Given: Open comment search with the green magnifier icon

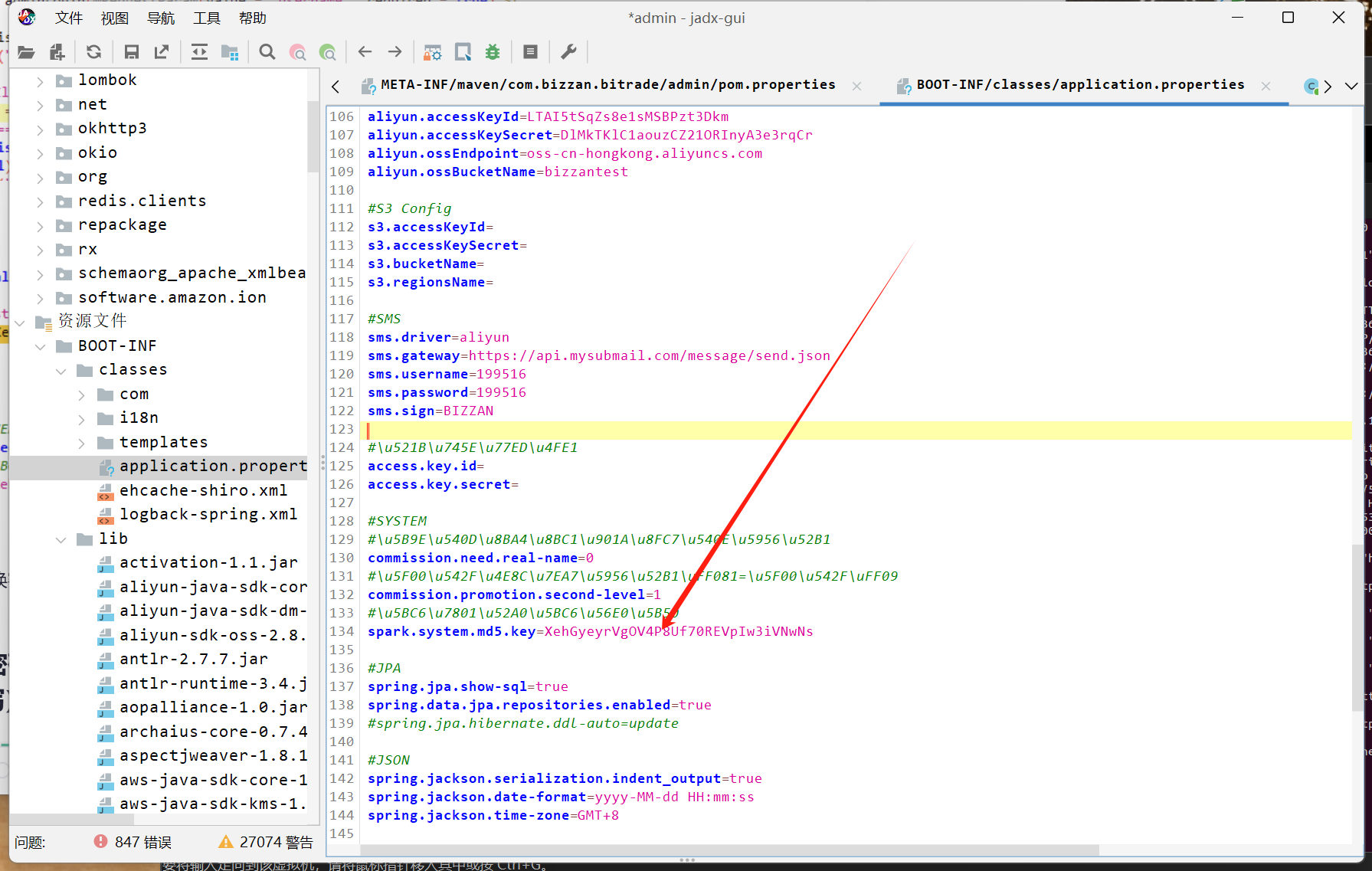Looking at the screenshot, I should coord(328,52).
